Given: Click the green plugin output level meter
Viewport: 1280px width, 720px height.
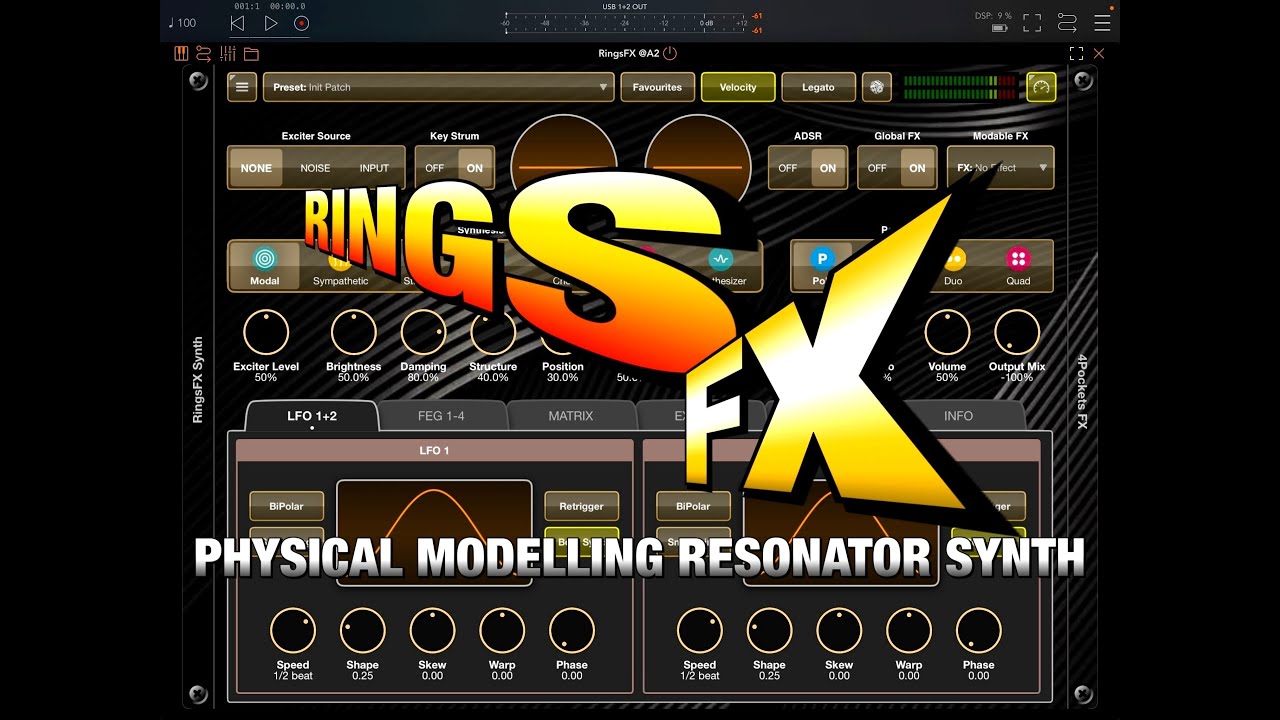Looking at the screenshot, I should pos(959,87).
